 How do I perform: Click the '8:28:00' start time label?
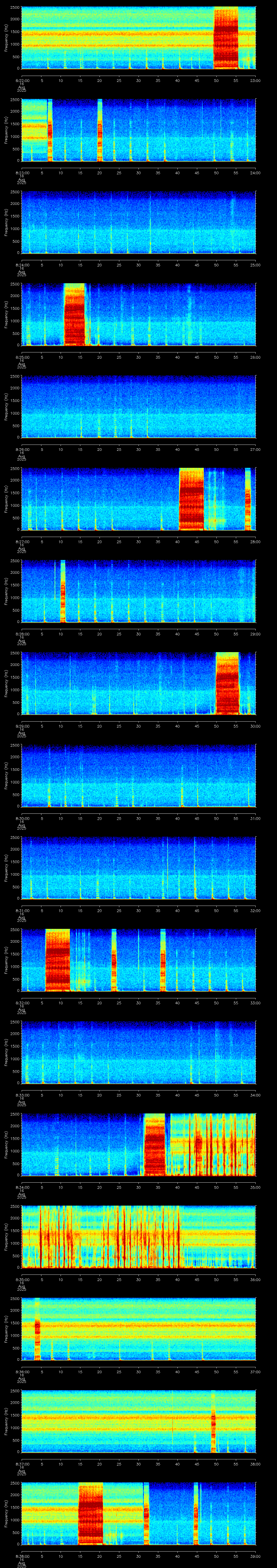tap(22, 634)
